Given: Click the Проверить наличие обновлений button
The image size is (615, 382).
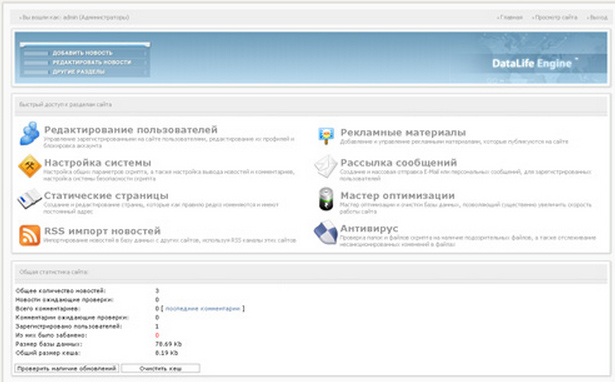Looking at the screenshot, I should [67, 368].
